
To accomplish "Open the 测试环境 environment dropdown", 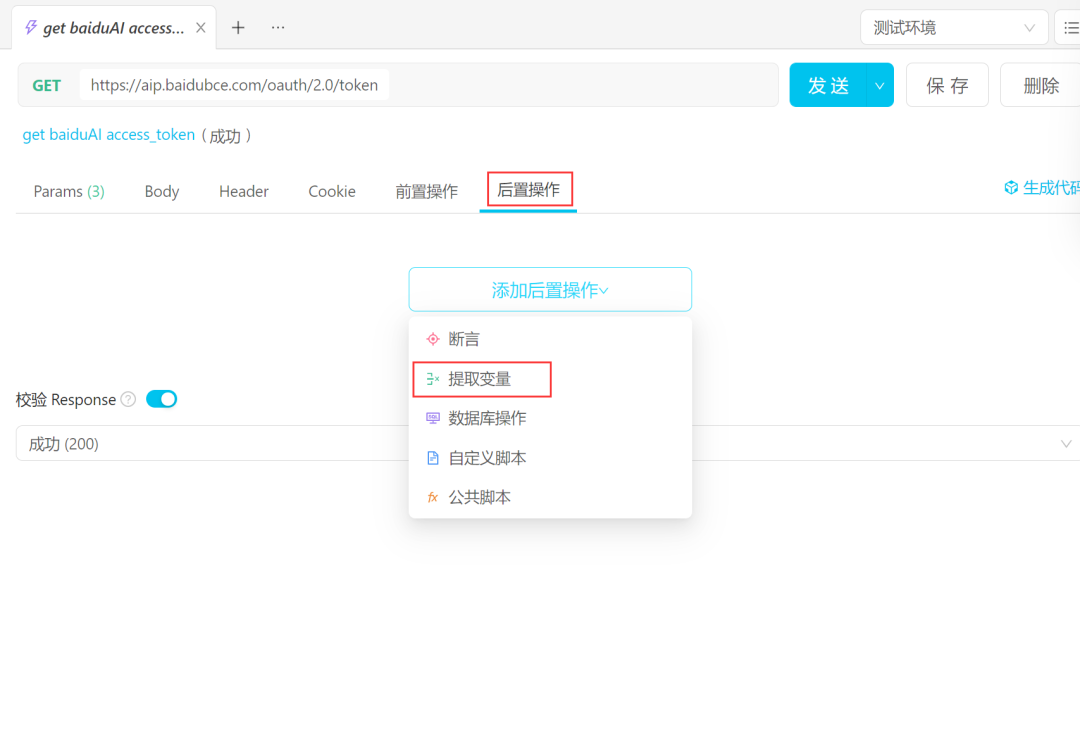I will click(x=953, y=28).
